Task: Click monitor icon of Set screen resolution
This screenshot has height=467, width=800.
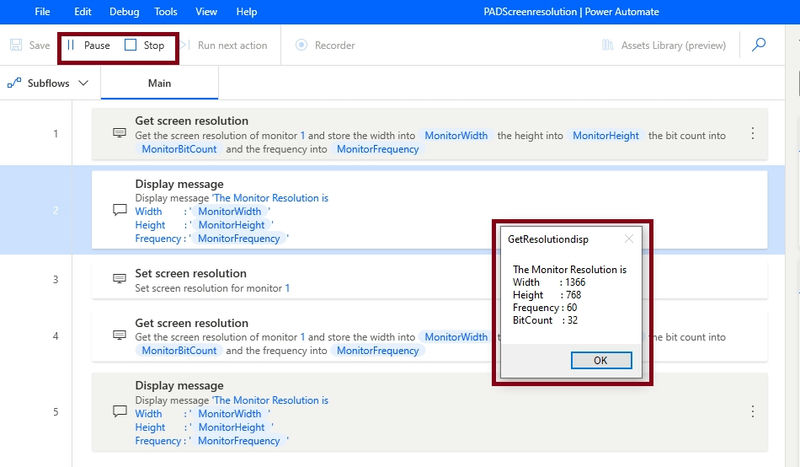Action: 119,279
